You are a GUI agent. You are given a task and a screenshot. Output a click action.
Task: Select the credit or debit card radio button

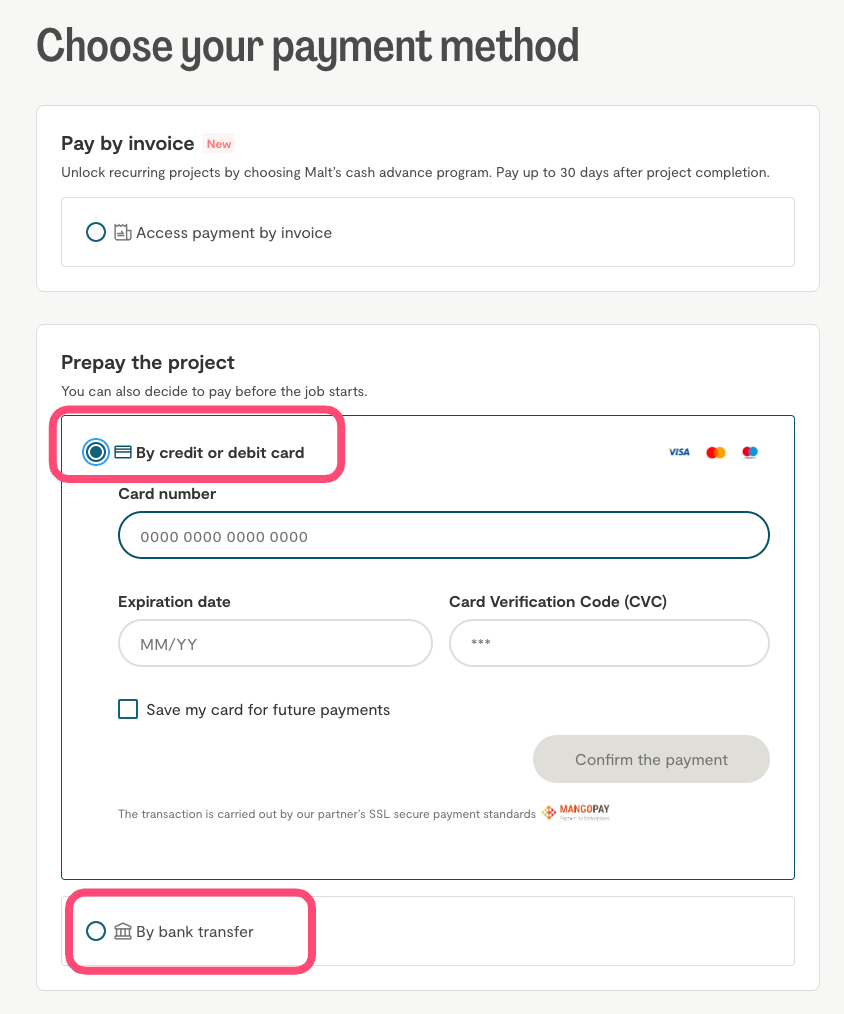tap(96, 453)
